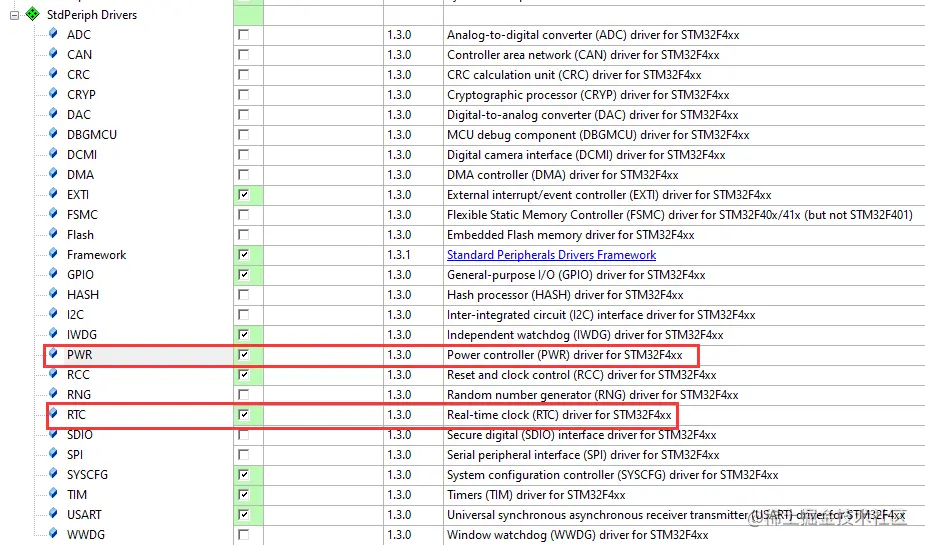Screen dimensions: 925x545
Task: Click 'Secure digital (SDIO) interface driver' description
Action: (582, 435)
